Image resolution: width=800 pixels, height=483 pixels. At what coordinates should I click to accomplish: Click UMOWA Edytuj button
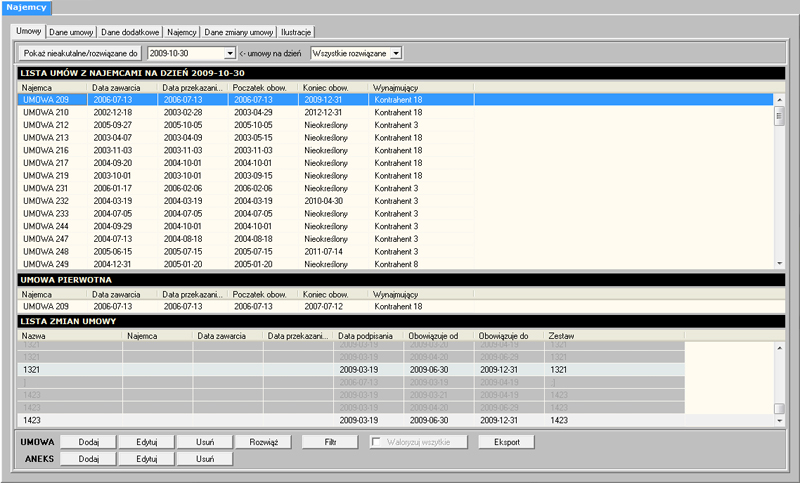click(x=147, y=442)
